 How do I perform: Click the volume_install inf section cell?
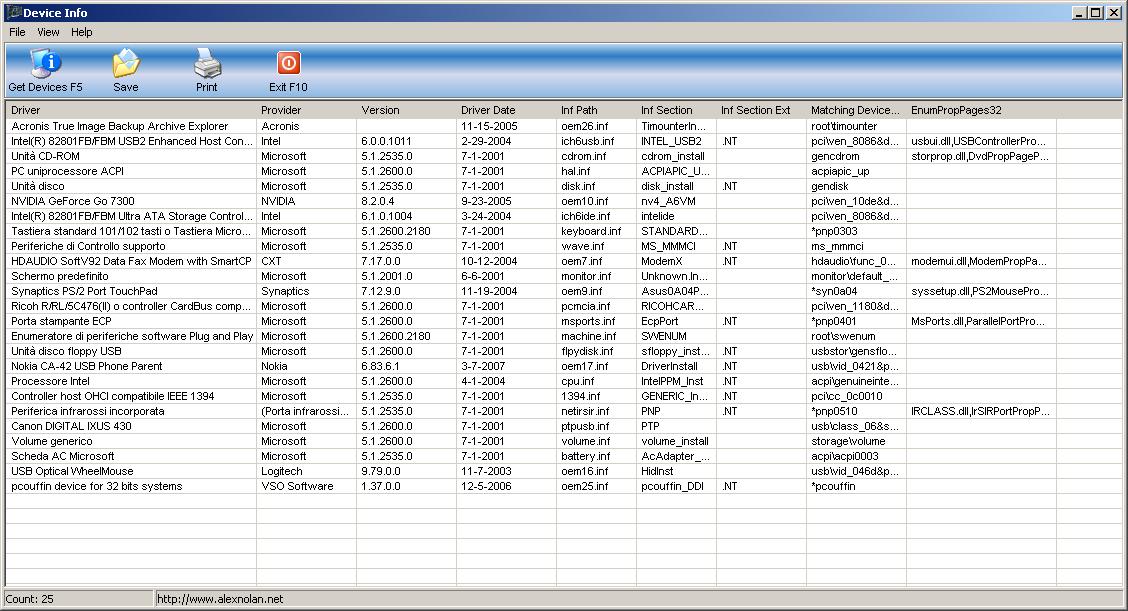pos(675,441)
